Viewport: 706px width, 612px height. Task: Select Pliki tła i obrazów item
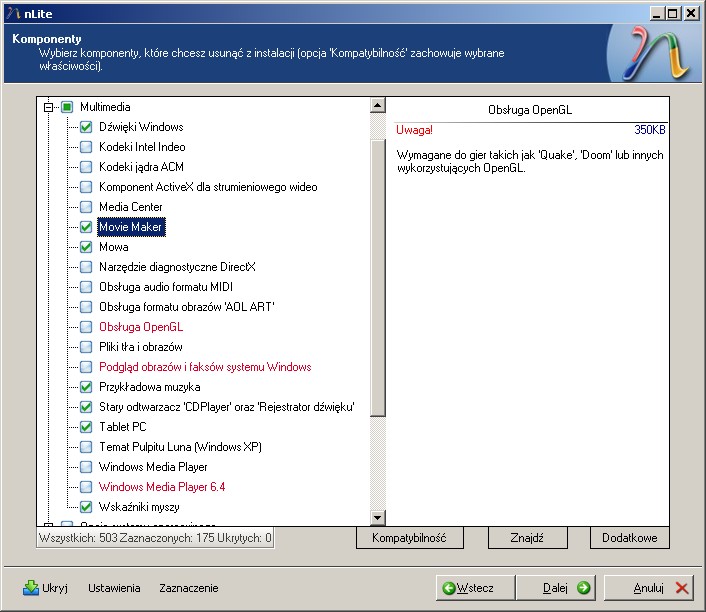(140, 347)
